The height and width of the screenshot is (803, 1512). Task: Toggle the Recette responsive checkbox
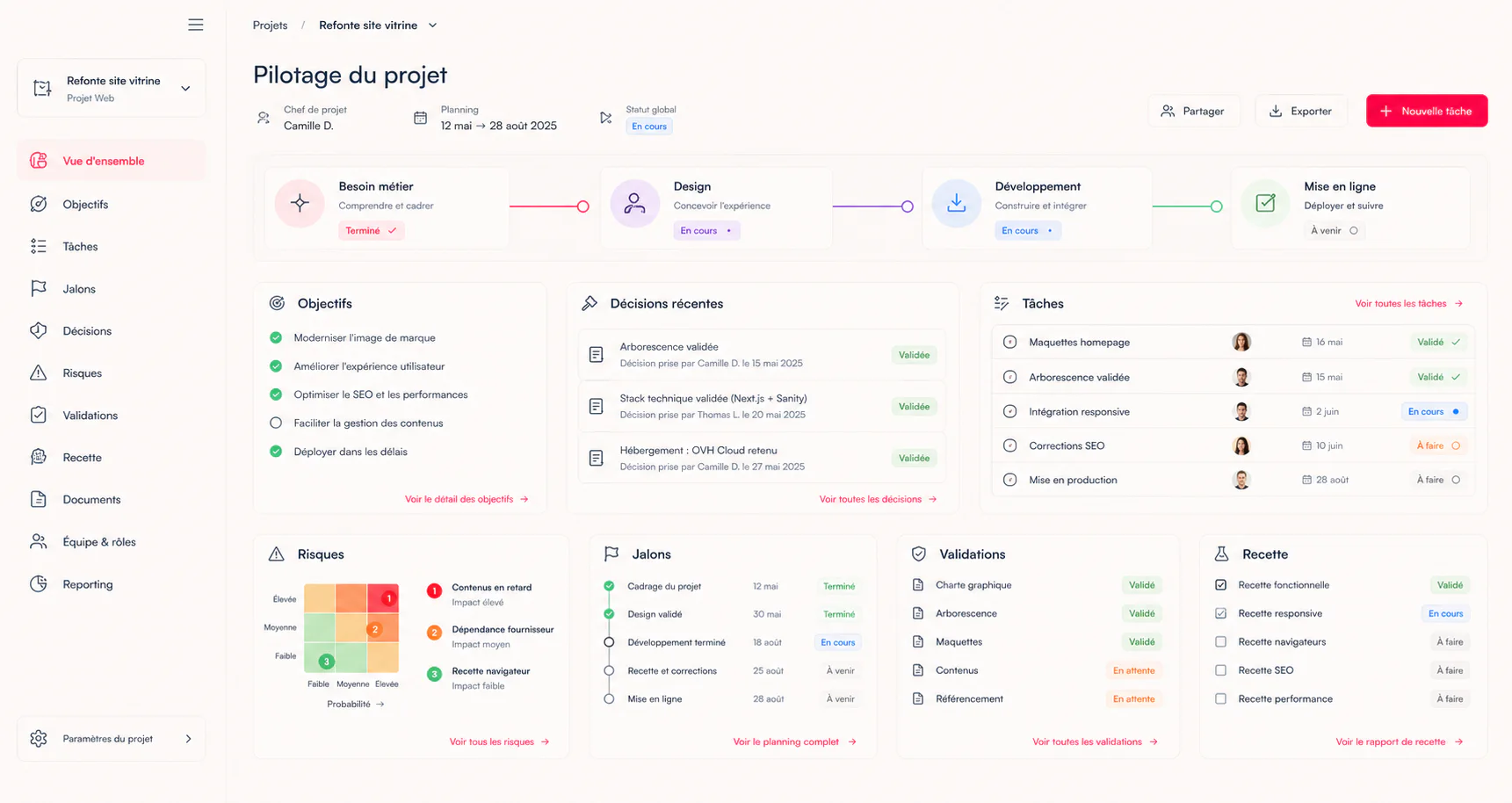click(x=1220, y=613)
